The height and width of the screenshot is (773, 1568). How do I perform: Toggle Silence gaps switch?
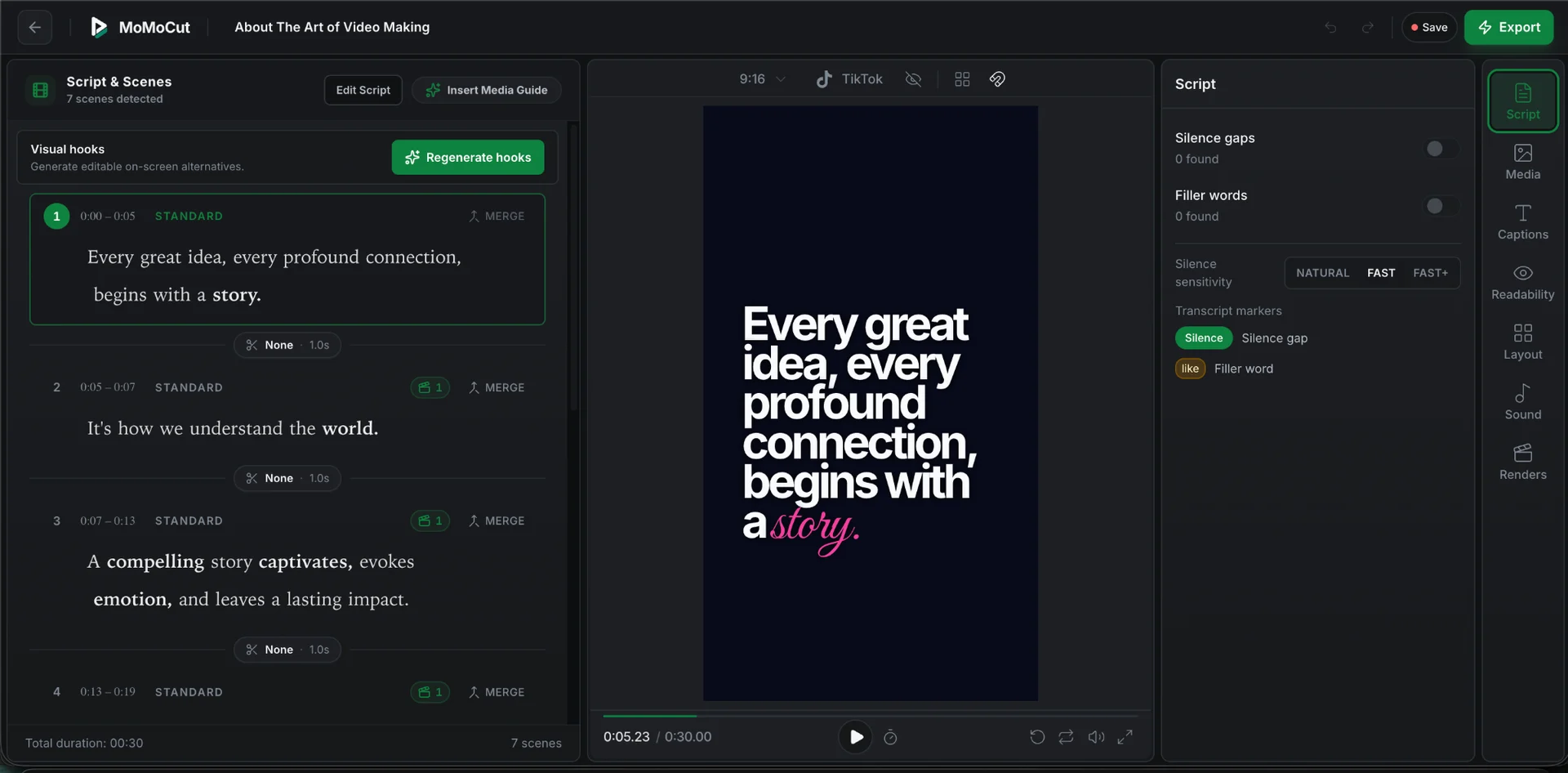point(1441,149)
